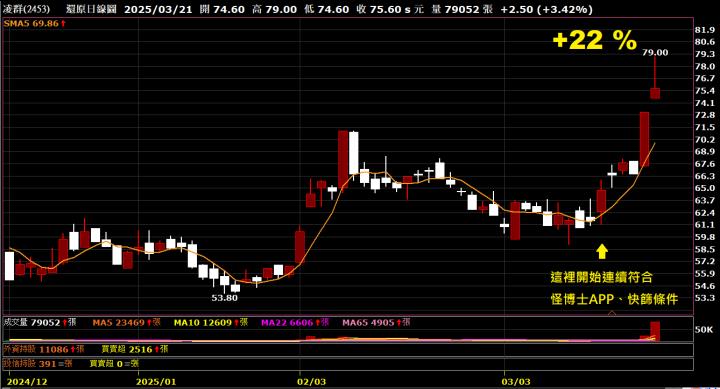Click the 03/03 date axis marker
The width and height of the screenshot is (720, 389).
(x=516, y=382)
